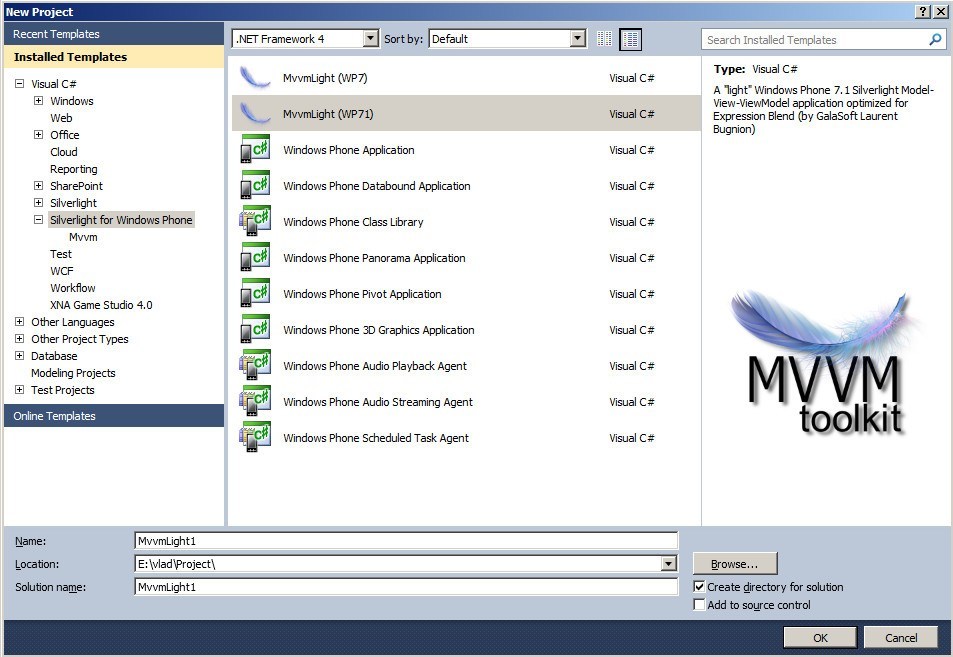This screenshot has width=953, height=657.
Task: Expand the Other Languages node
Action: (x=19, y=322)
